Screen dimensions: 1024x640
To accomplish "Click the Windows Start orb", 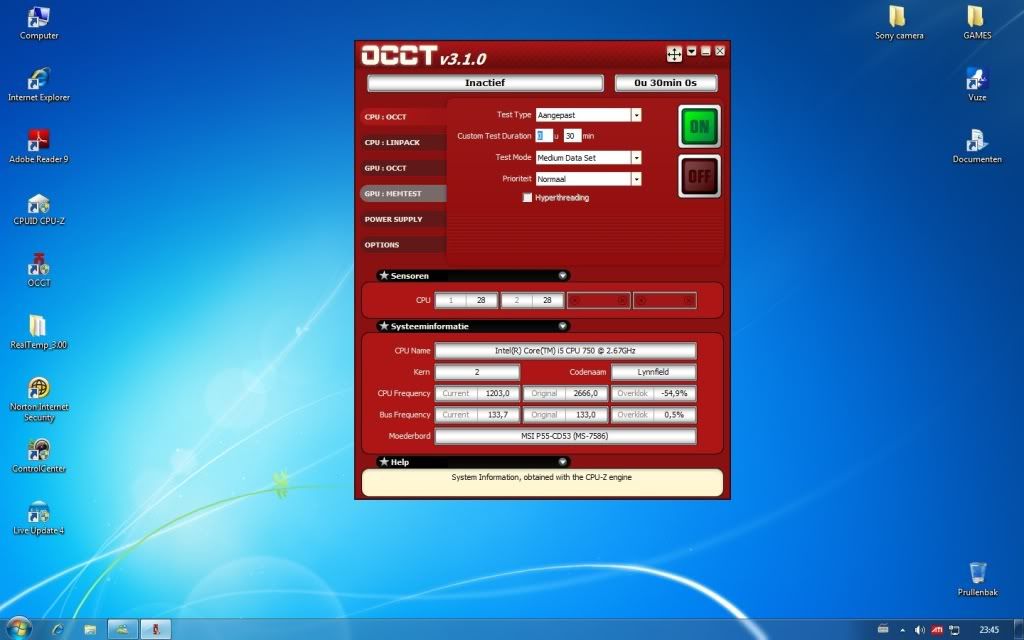I will [x=19, y=628].
